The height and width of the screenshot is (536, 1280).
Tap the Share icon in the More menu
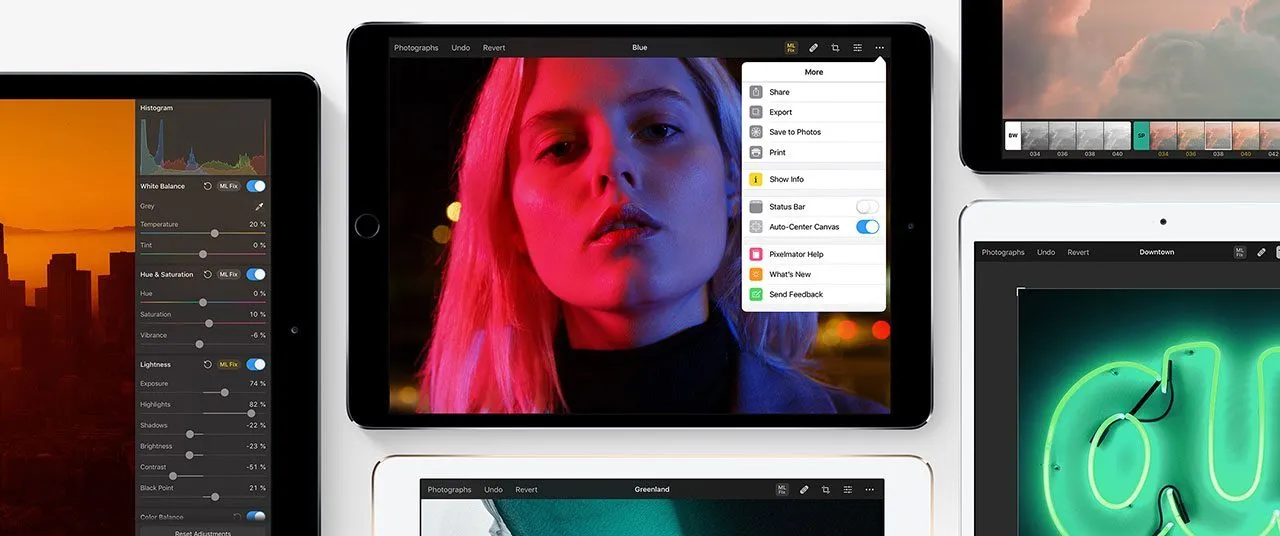(756, 92)
